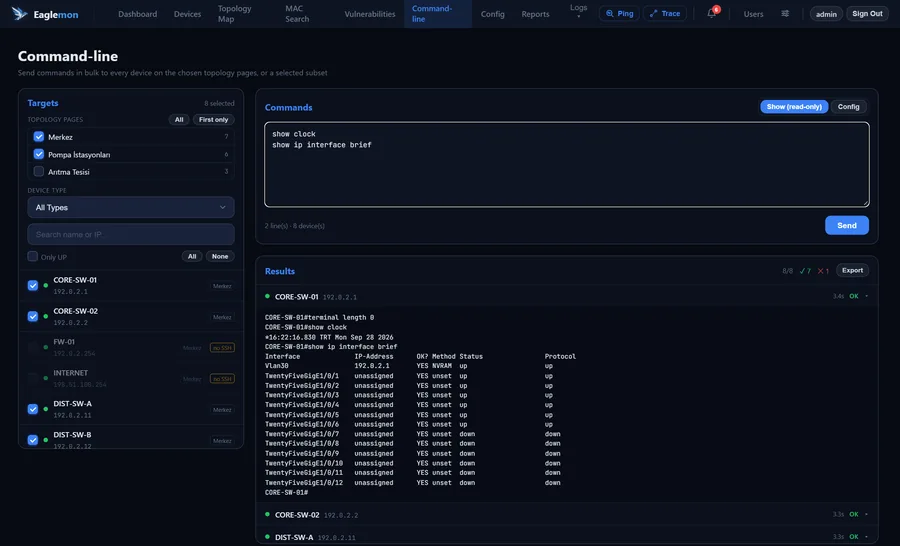
Task: Focus the commands text area
Action: [x=567, y=164]
